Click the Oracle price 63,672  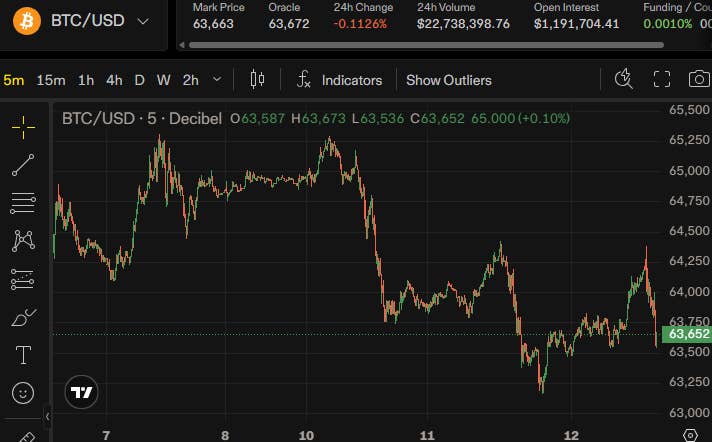pos(289,24)
